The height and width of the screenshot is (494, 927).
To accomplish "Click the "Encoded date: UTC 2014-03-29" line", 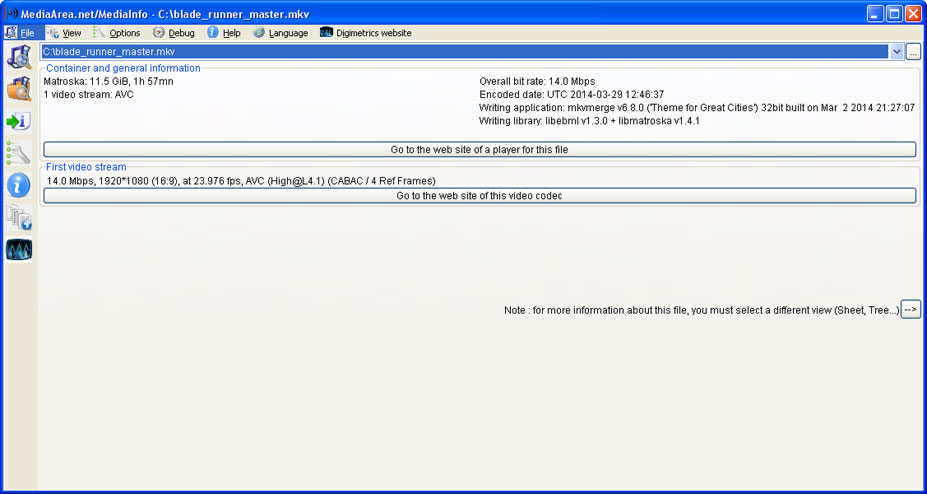I will pyautogui.click(x=572, y=95).
